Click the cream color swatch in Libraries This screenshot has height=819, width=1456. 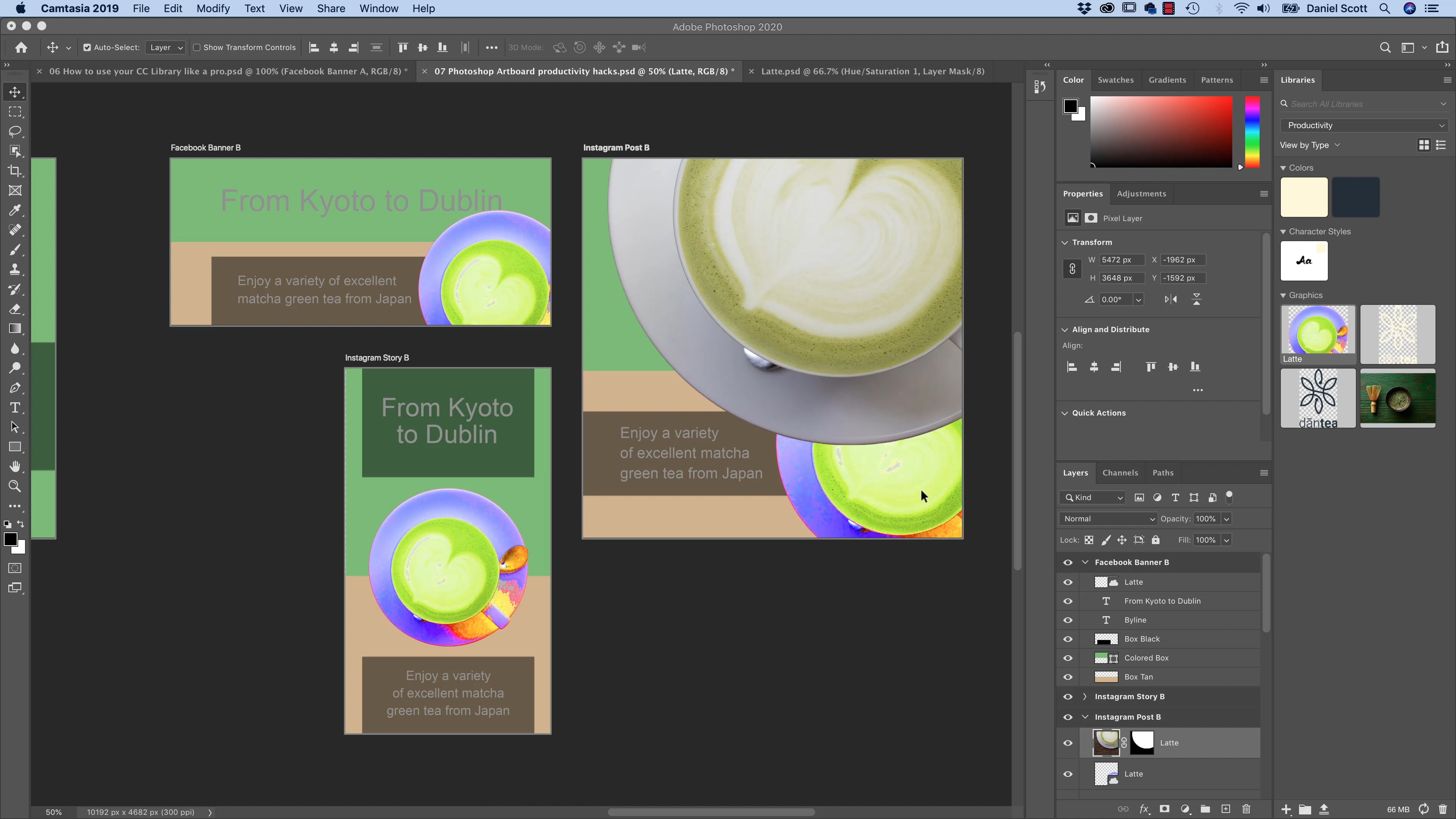[1304, 197]
